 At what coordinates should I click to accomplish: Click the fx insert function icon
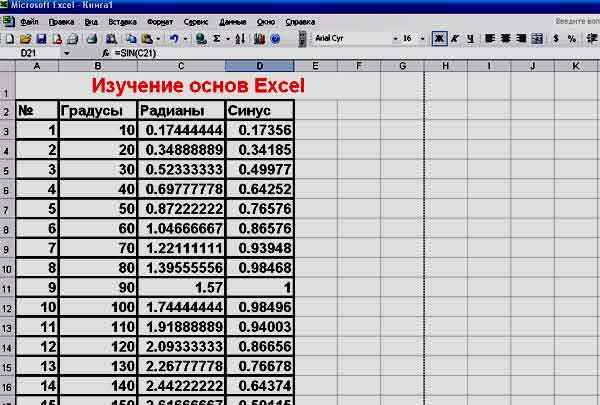tap(106, 53)
